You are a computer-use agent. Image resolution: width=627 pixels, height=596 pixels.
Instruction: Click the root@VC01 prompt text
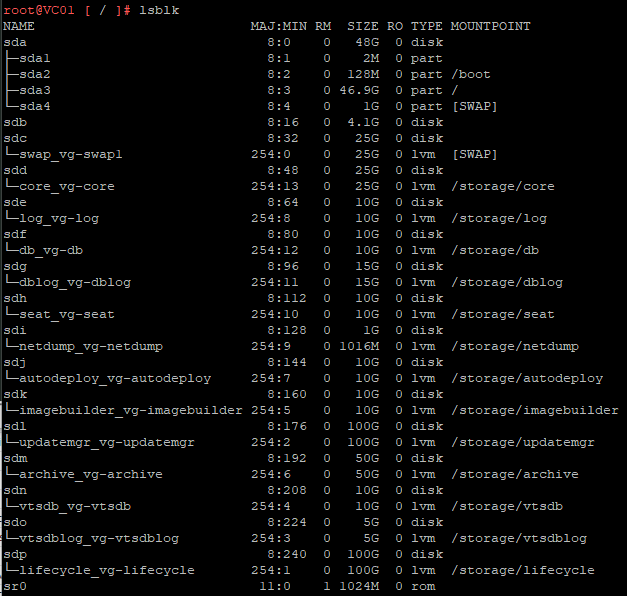tap(39, 10)
